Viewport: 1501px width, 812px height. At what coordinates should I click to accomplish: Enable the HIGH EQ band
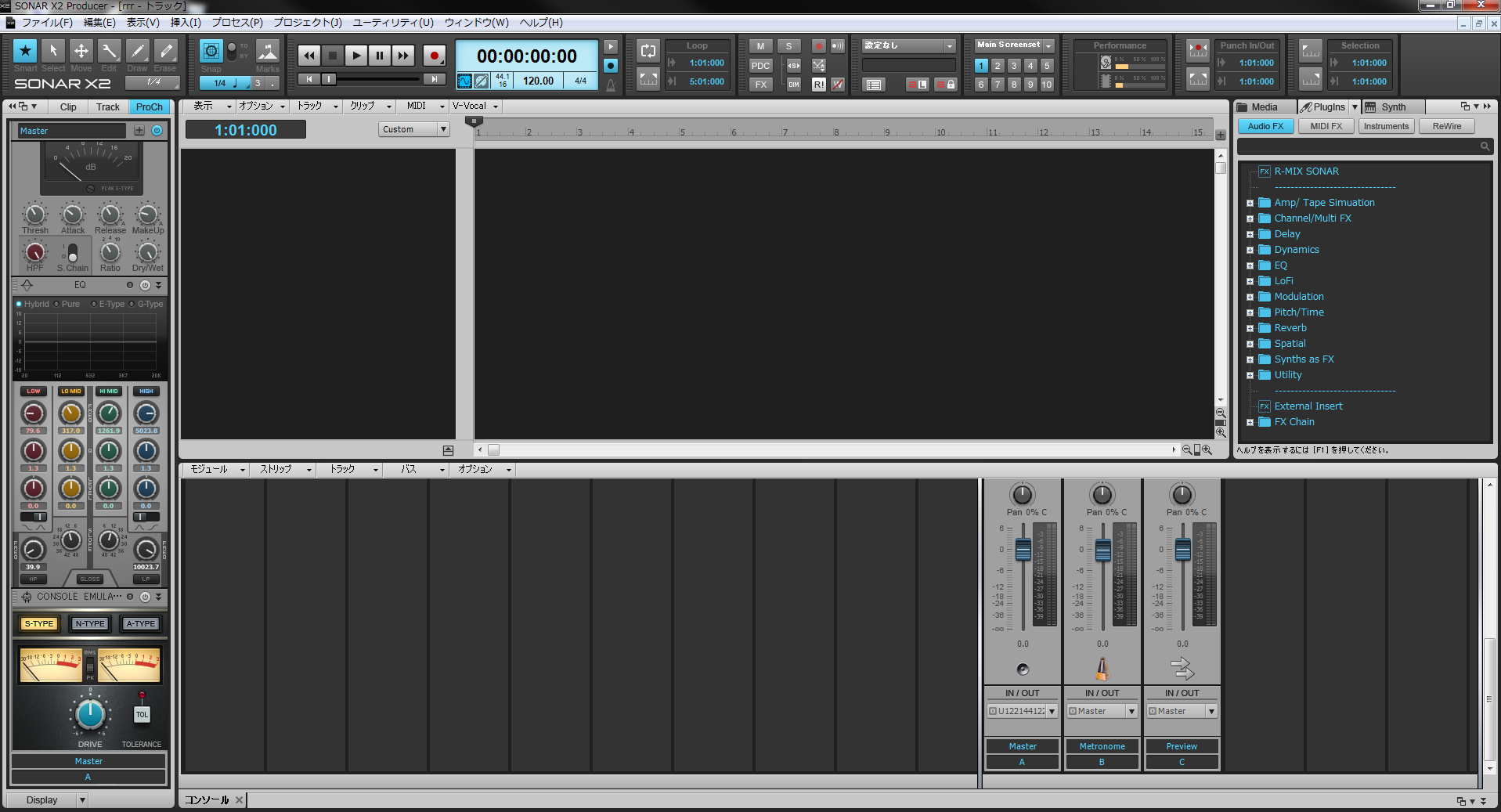coord(146,391)
